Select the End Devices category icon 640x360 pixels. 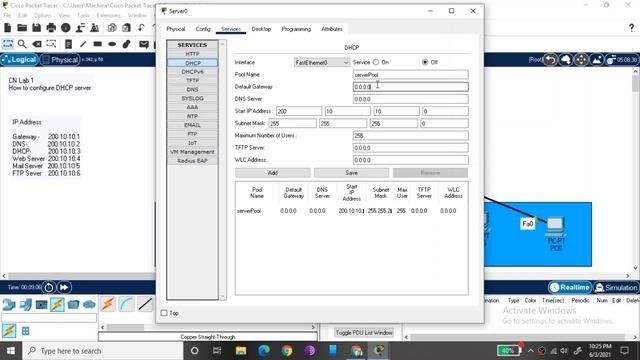25,304
